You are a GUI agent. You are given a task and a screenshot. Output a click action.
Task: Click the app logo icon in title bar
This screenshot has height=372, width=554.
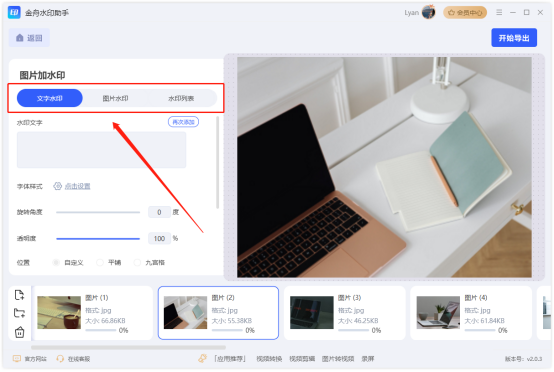(x=14, y=13)
